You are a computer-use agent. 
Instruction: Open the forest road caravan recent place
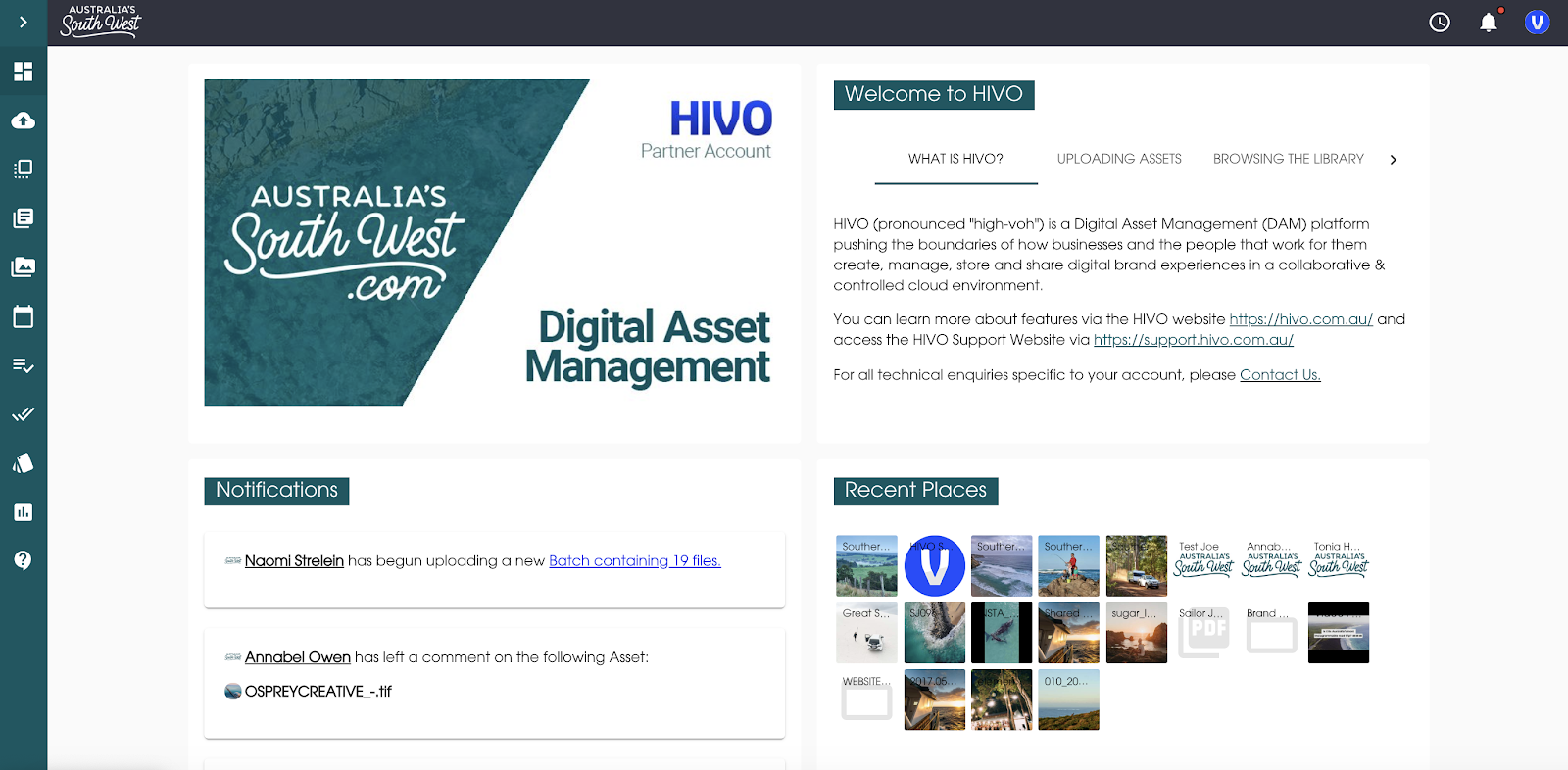[x=1137, y=566]
